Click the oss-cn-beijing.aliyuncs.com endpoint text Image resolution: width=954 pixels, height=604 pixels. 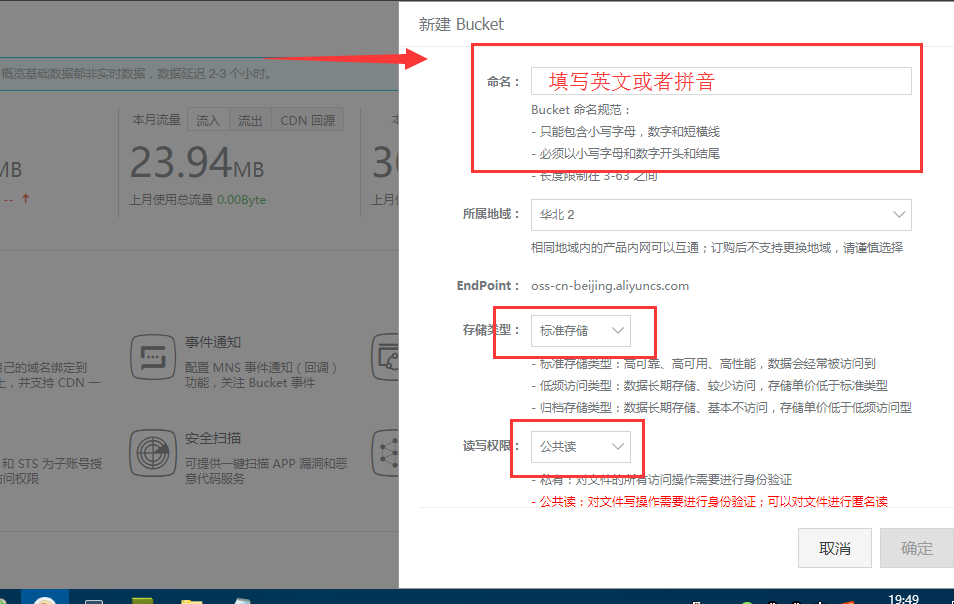pos(610,286)
